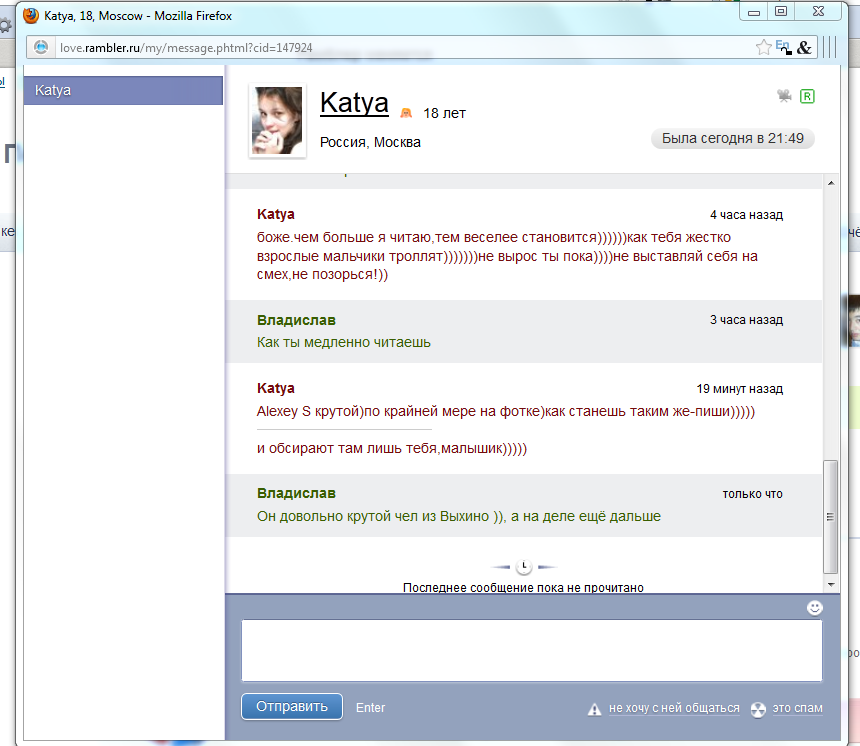The image size is (860, 746).
Task: Click message starting 'Alexey S крутой'
Action: (x=506, y=411)
